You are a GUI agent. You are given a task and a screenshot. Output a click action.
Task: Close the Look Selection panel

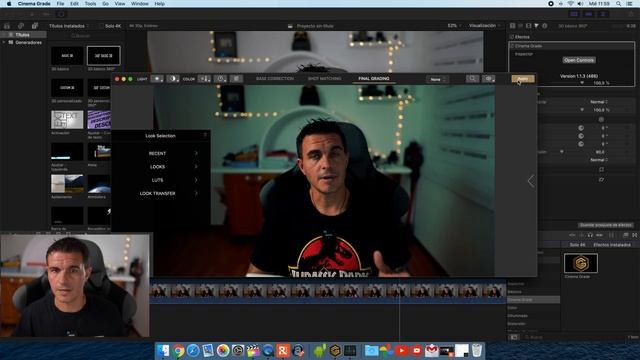pos(205,135)
